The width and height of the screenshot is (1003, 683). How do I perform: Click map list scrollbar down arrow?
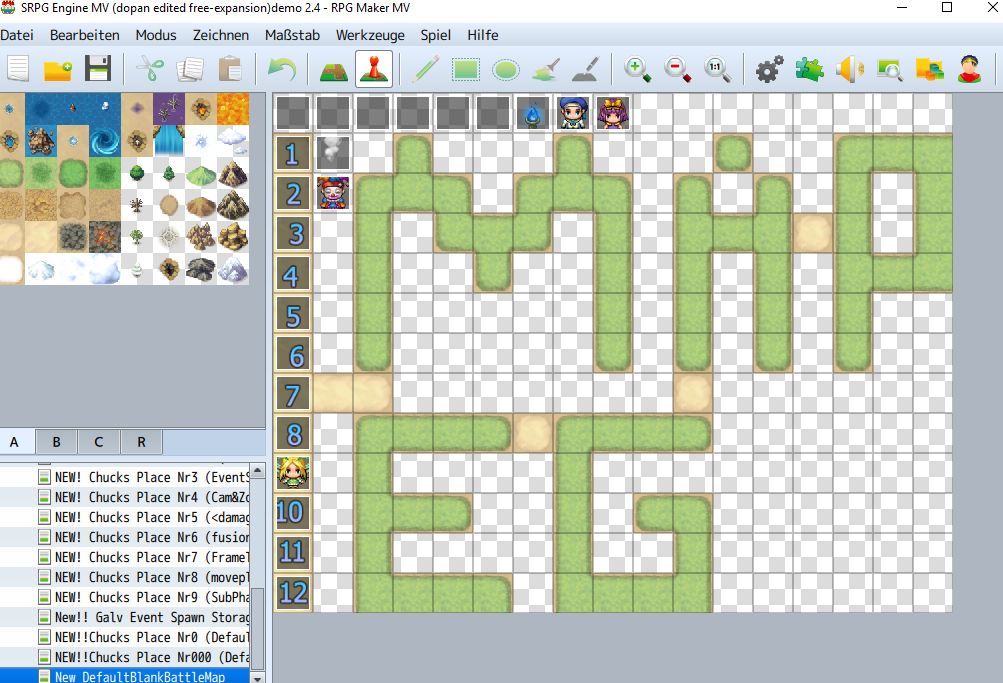258,677
